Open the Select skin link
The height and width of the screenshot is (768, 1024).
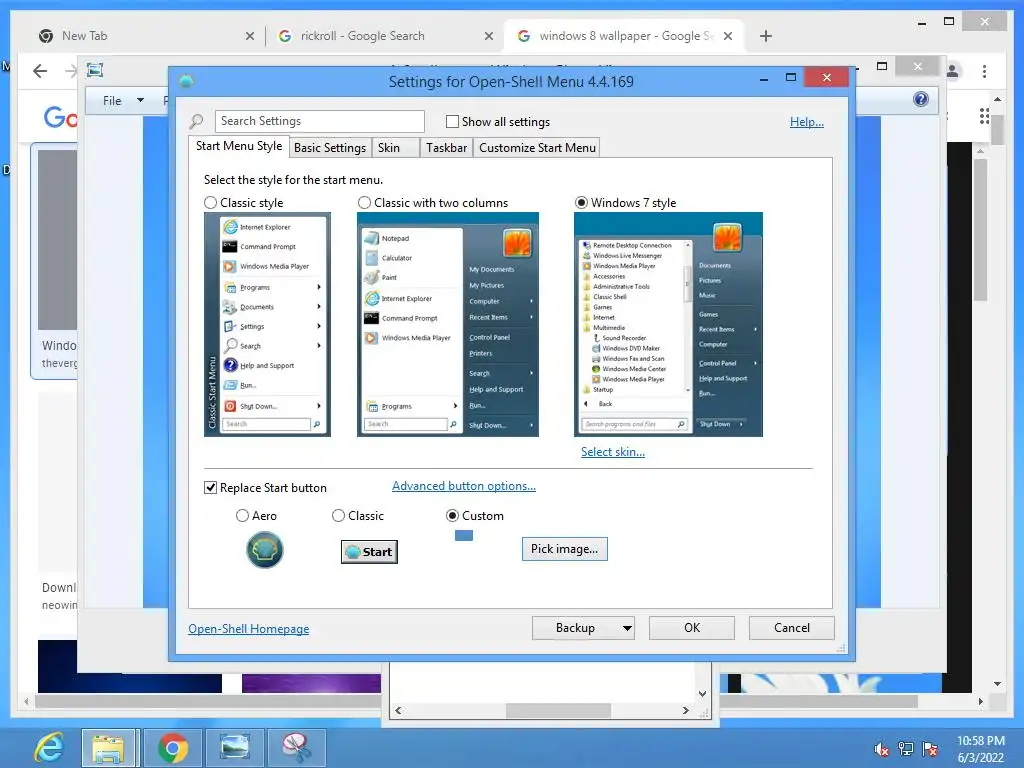[613, 452]
